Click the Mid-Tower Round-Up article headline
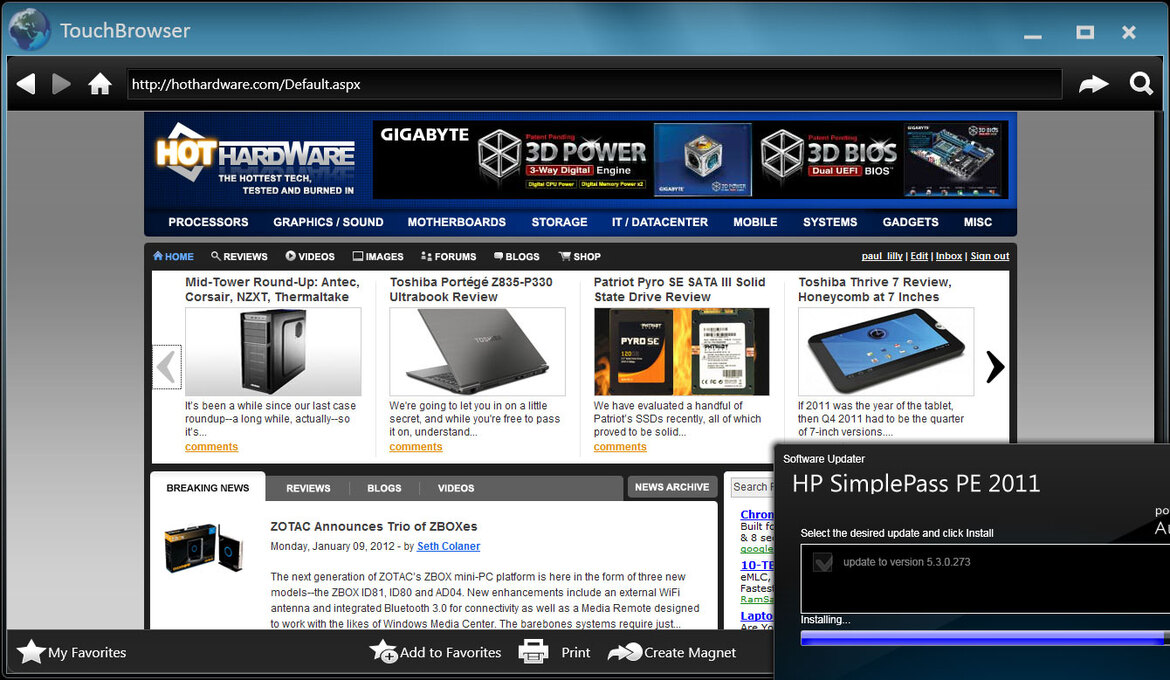Screen dimensions: 1170x680 [272, 290]
